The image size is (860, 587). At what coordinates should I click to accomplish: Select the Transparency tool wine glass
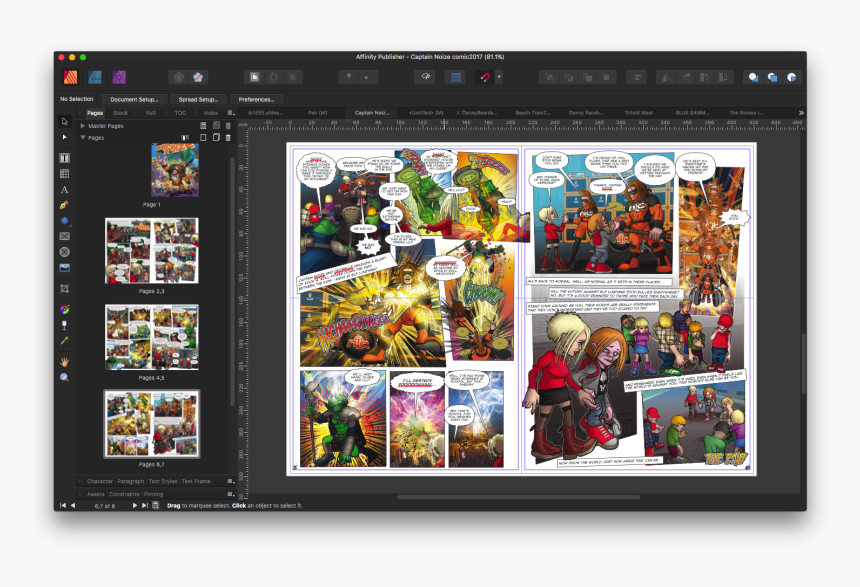tap(64, 325)
